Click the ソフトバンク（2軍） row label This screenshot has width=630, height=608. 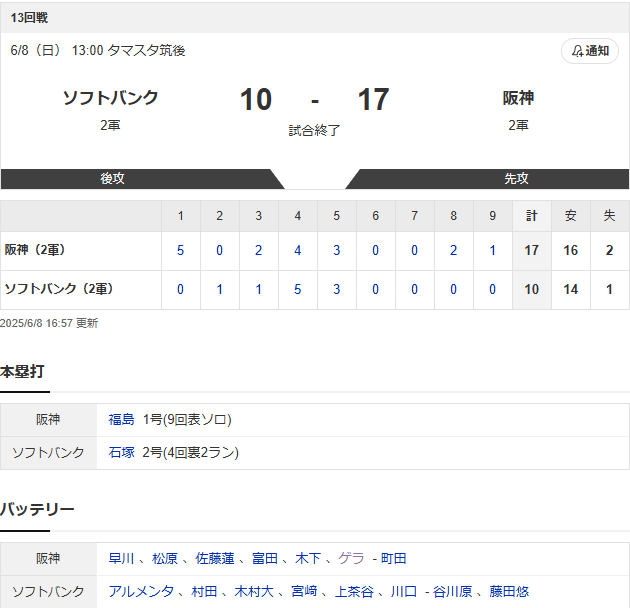(59, 289)
